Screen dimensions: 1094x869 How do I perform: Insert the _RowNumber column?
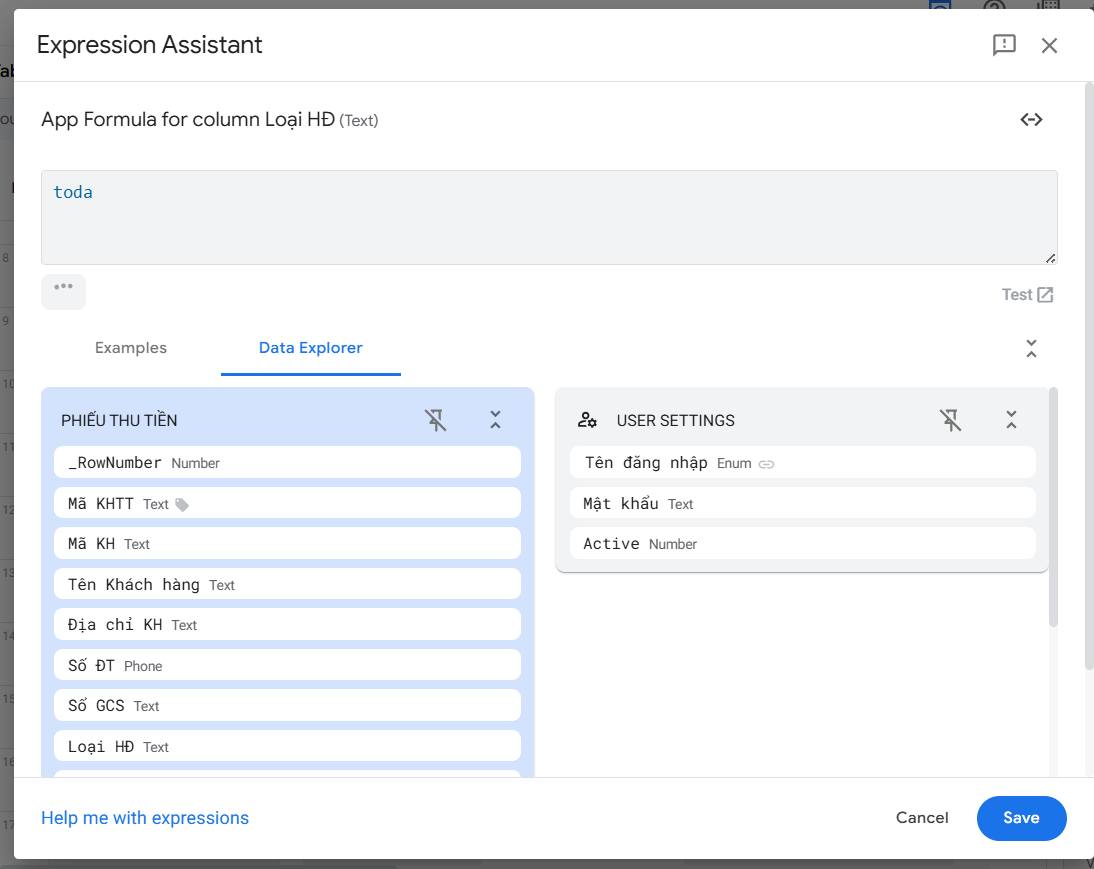[x=287, y=462]
